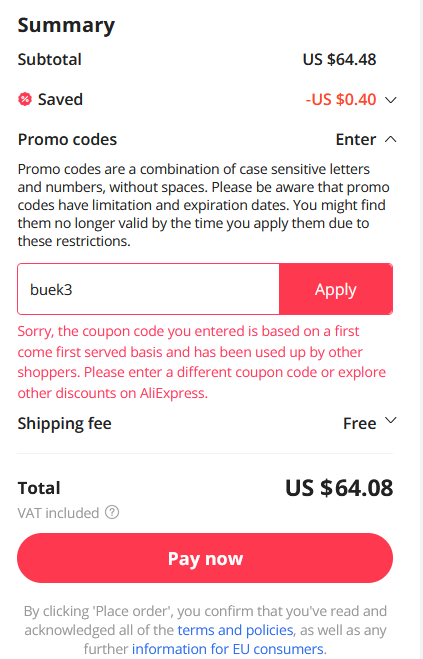
Task: Click the US $64.08 total amount
Action: tap(339, 488)
